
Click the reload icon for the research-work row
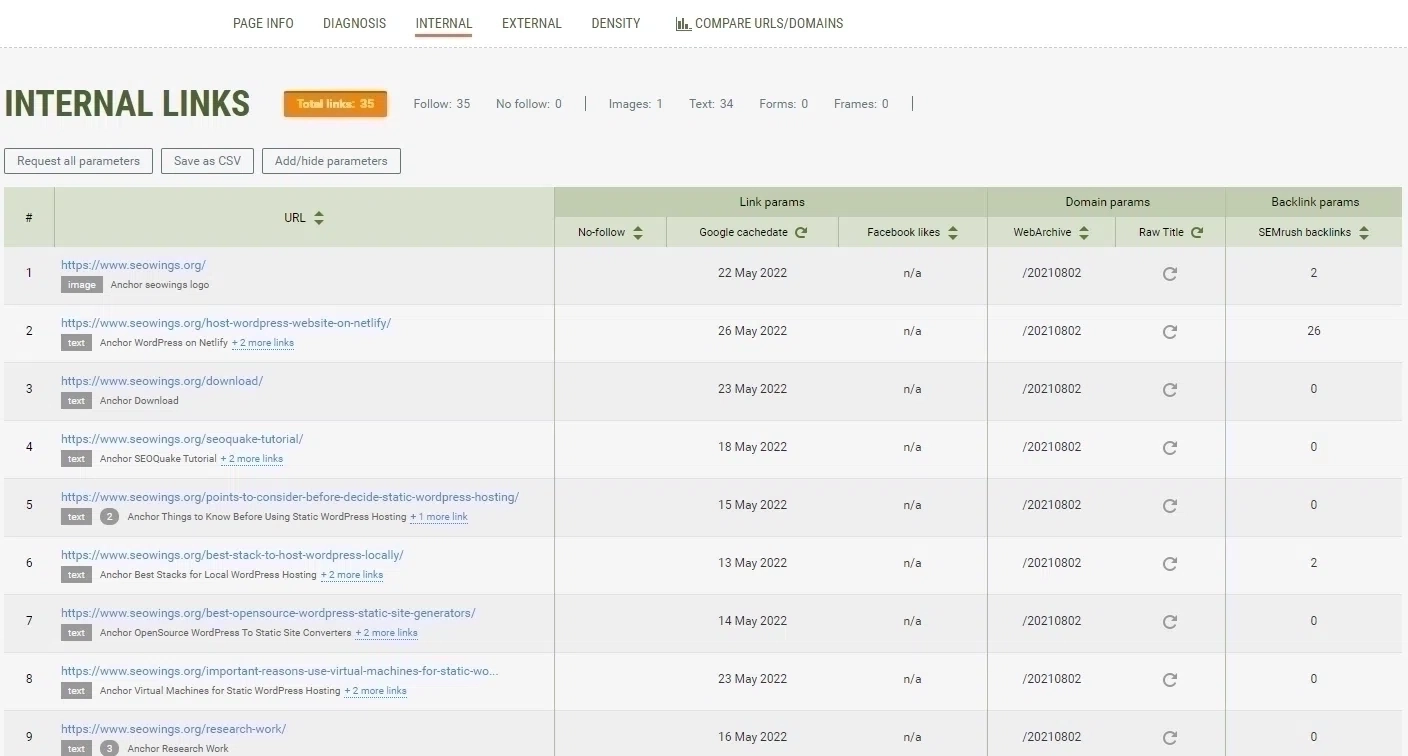click(1169, 736)
